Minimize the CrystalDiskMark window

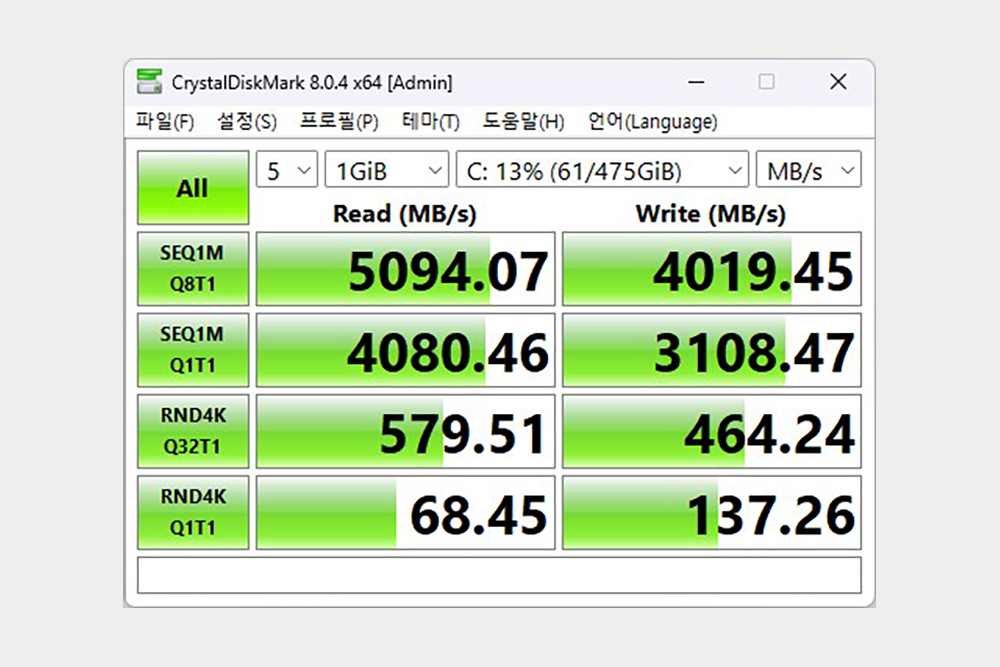(696, 82)
